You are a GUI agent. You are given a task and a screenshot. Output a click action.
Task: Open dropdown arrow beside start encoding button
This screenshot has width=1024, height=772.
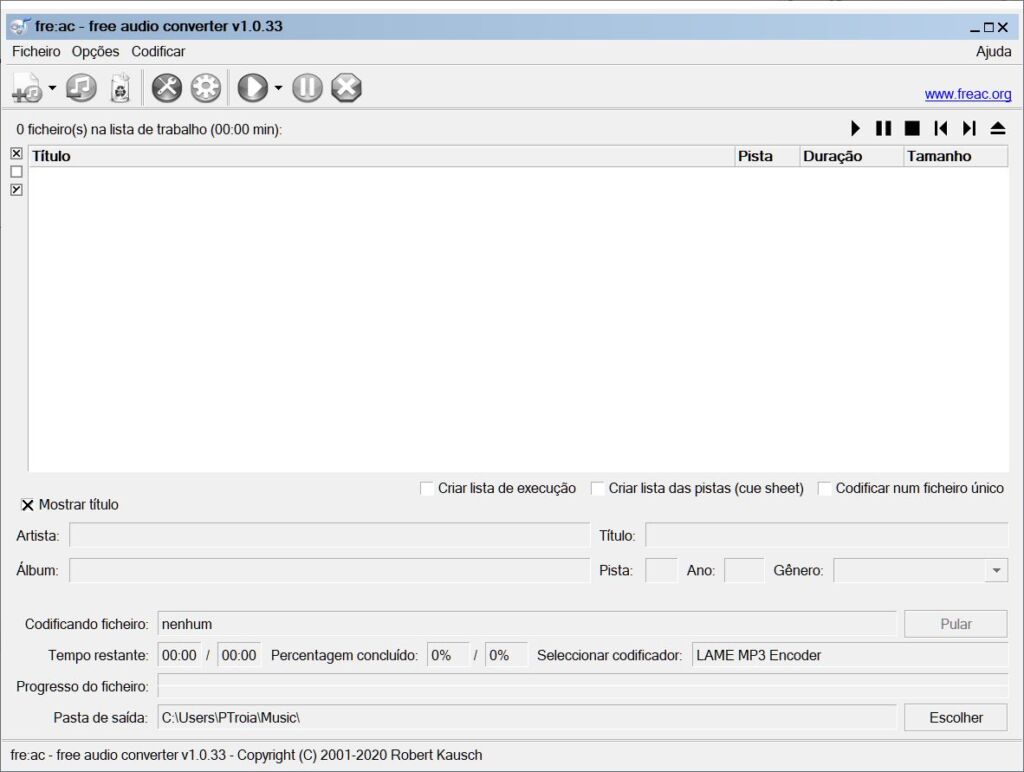278,88
